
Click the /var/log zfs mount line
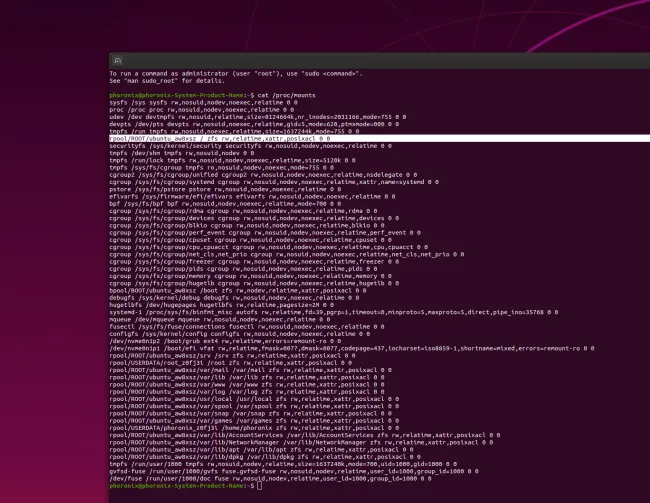click(x=247, y=392)
